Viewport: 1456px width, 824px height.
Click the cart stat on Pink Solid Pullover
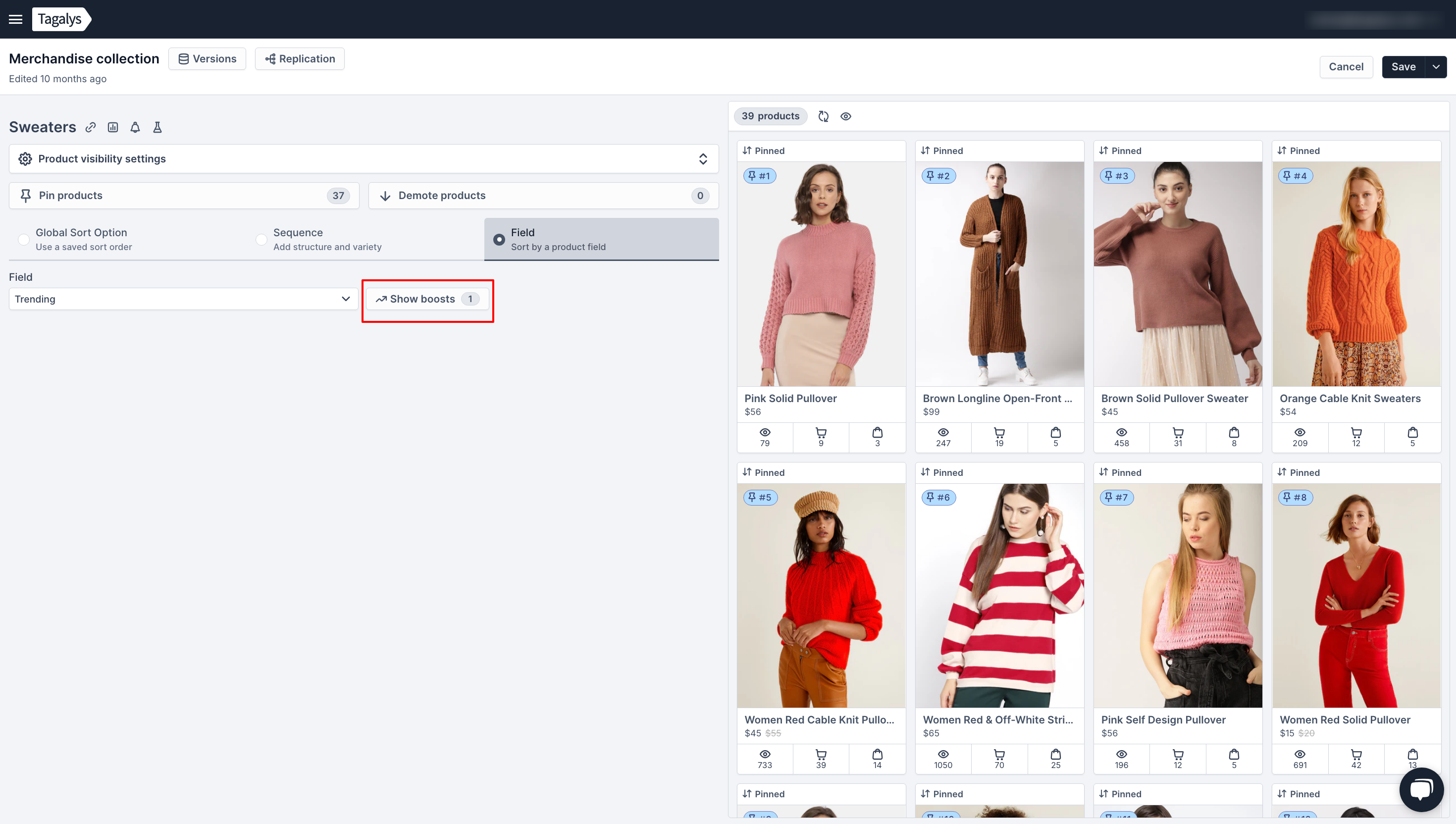pos(821,437)
